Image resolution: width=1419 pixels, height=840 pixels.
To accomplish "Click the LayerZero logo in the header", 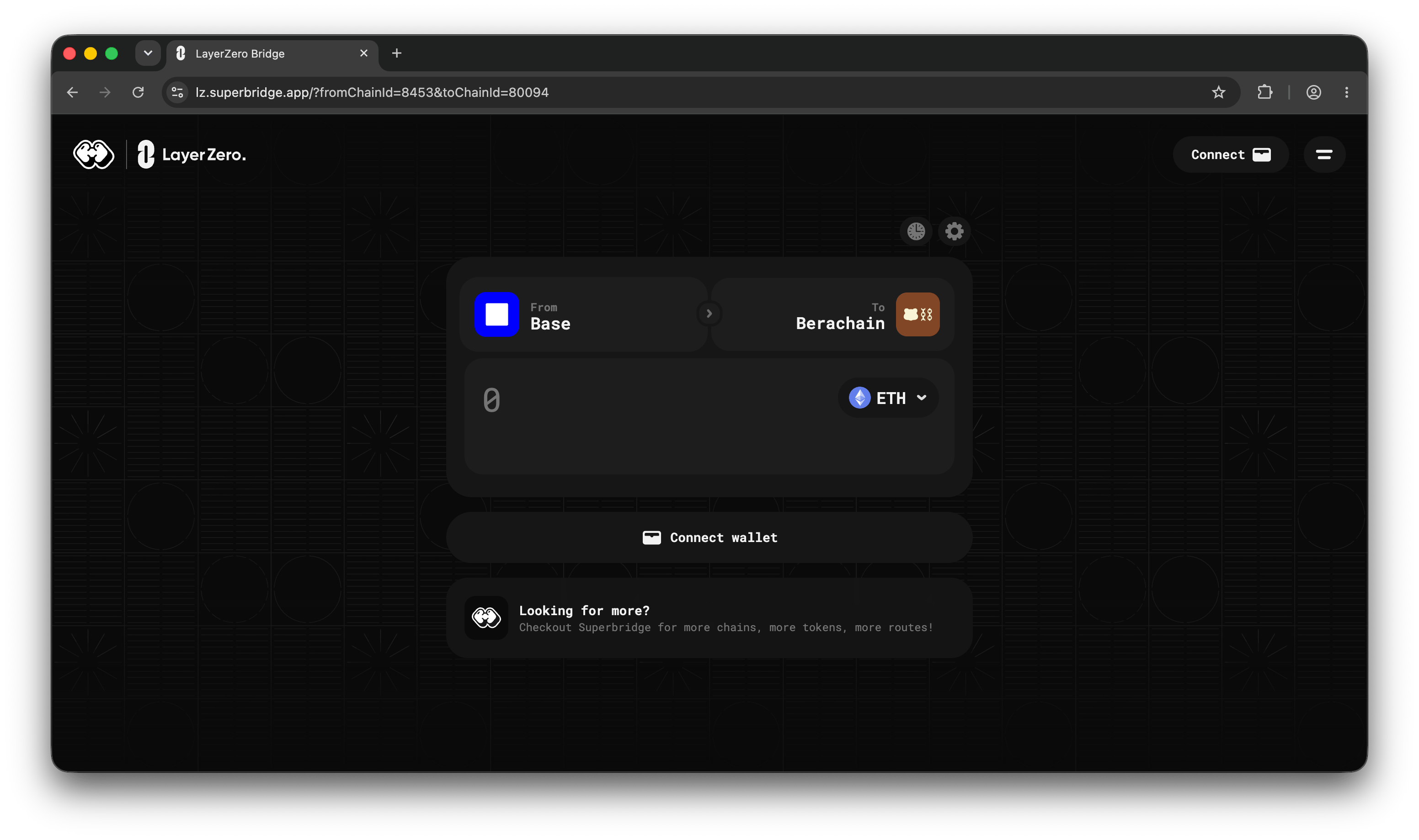I will point(192,154).
